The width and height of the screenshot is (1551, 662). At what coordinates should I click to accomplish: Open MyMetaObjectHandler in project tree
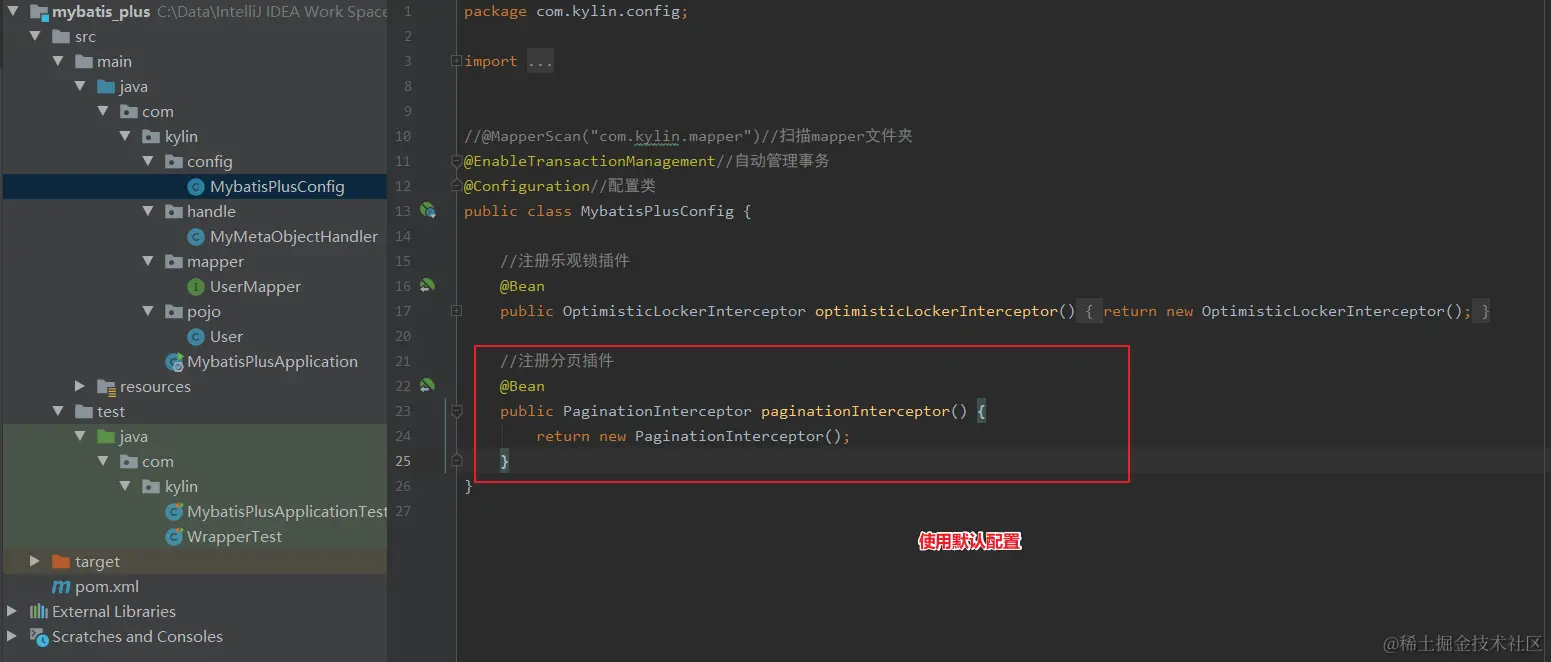coord(294,237)
